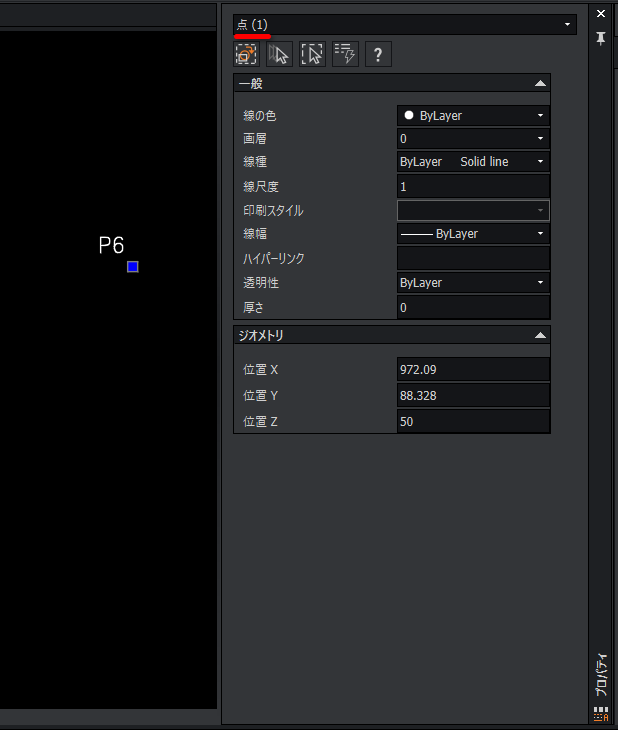Screen dimensions: 618x730
Task: Open the help question mark icon
Action: [378, 55]
